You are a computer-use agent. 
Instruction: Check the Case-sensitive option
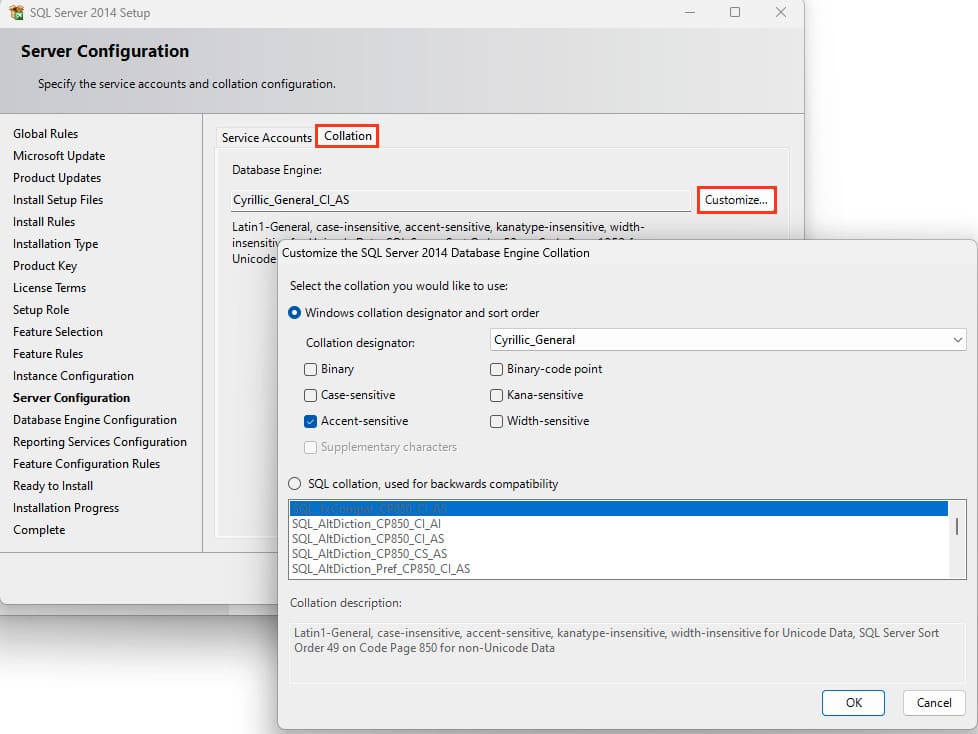(311, 395)
